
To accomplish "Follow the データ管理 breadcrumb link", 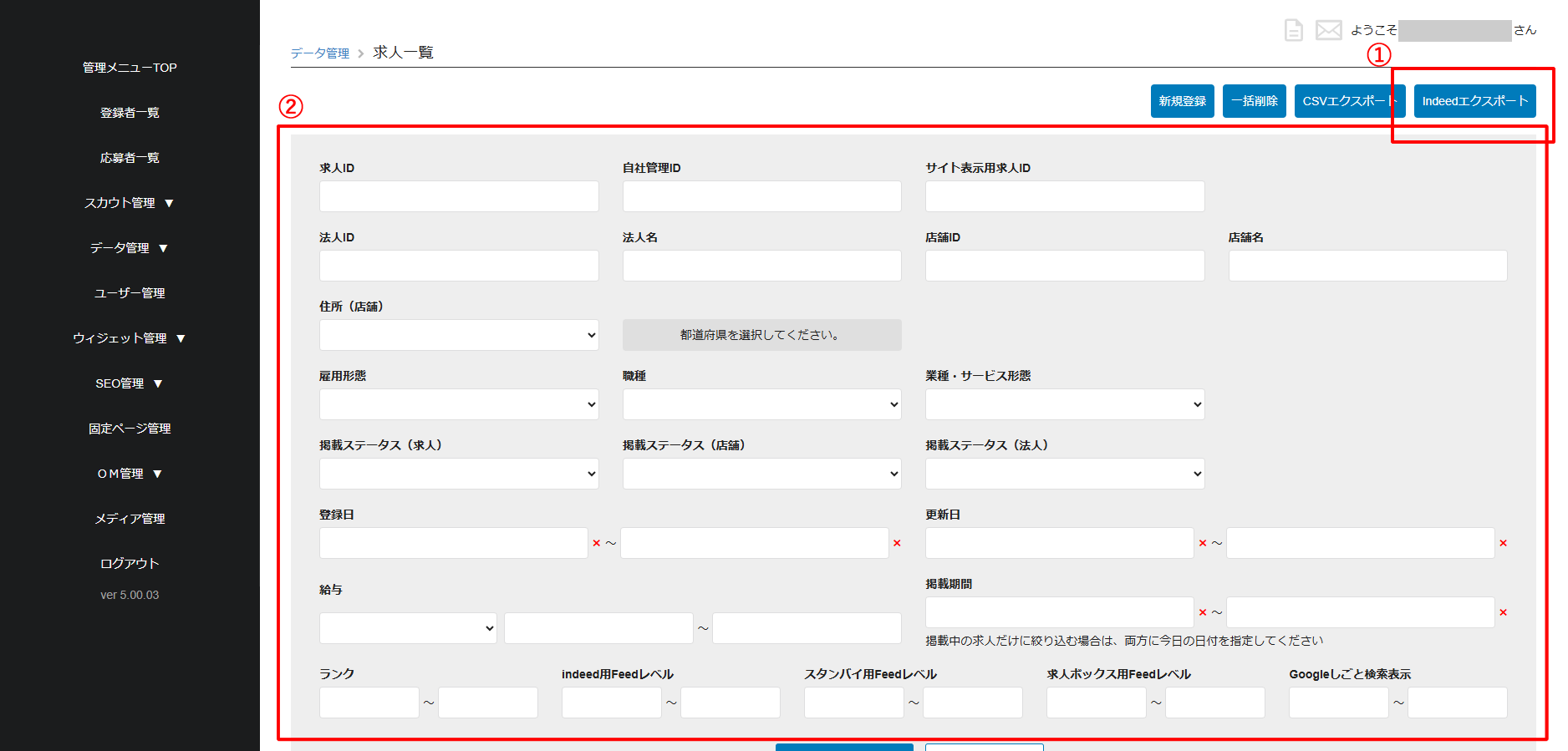I will [x=320, y=53].
